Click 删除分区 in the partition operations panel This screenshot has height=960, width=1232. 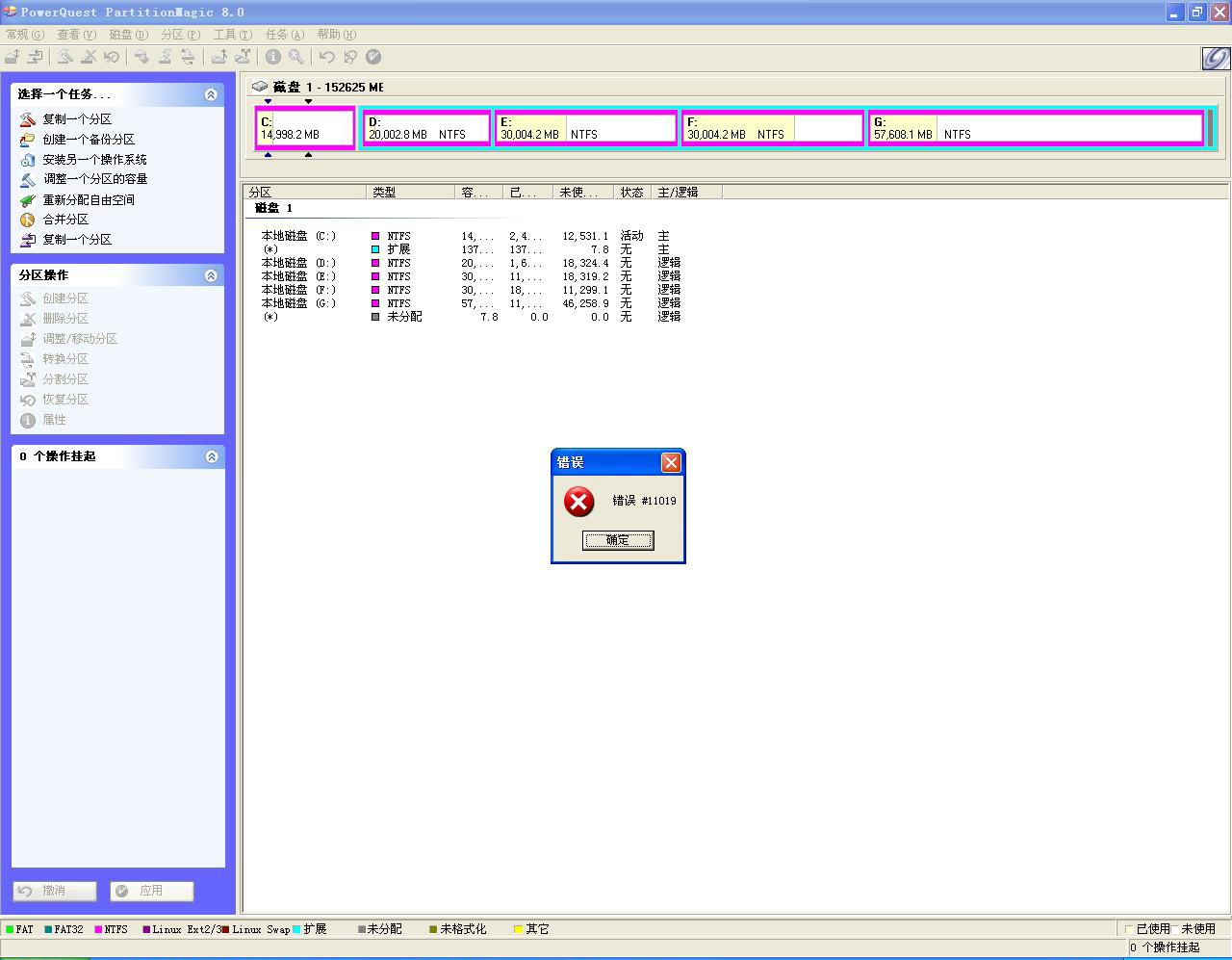coord(65,319)
